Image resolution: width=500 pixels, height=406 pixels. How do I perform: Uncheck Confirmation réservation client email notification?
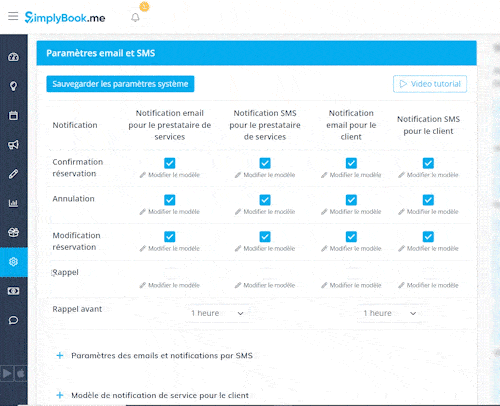click(x=351, y=163)
